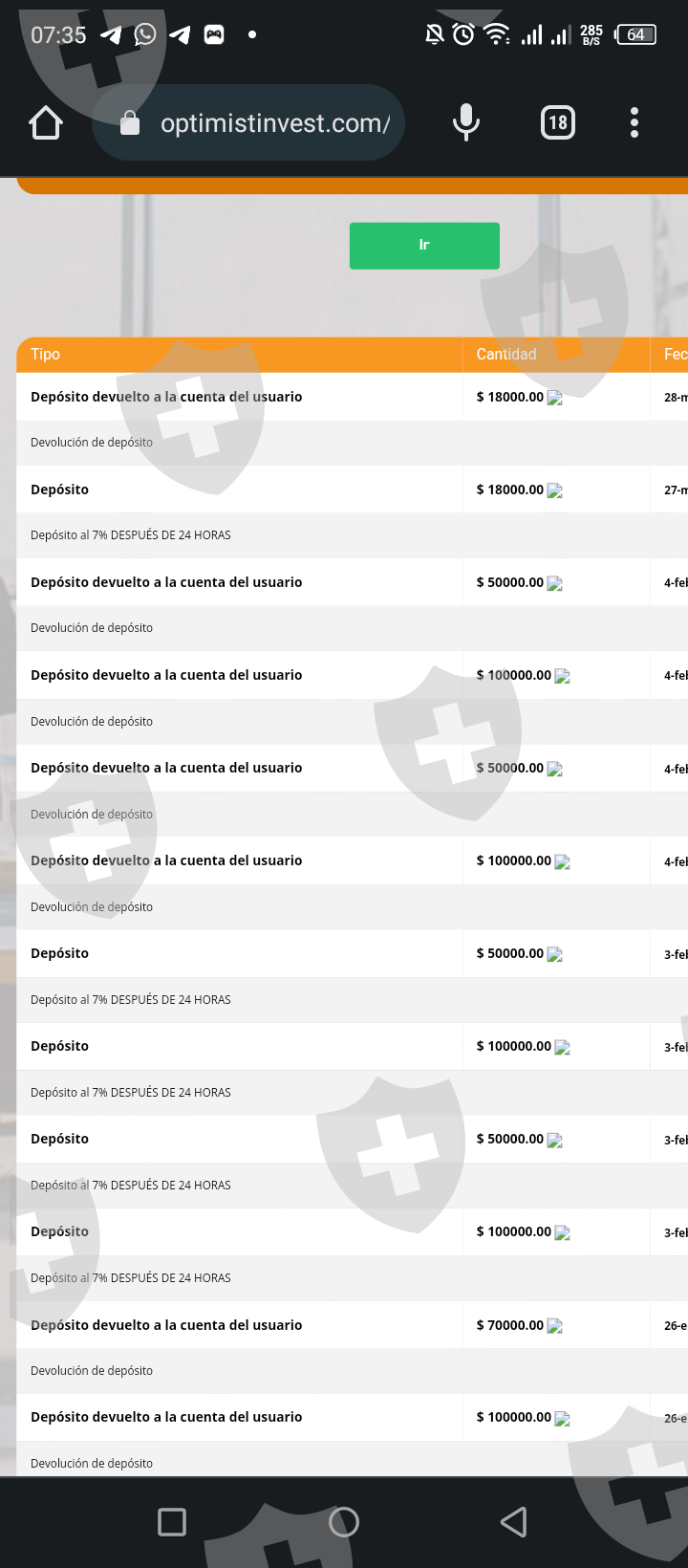This screenshot has width=688, height=1568.
Task: Tap the optimistinvest.com address bar
Action: pos(274,123)
